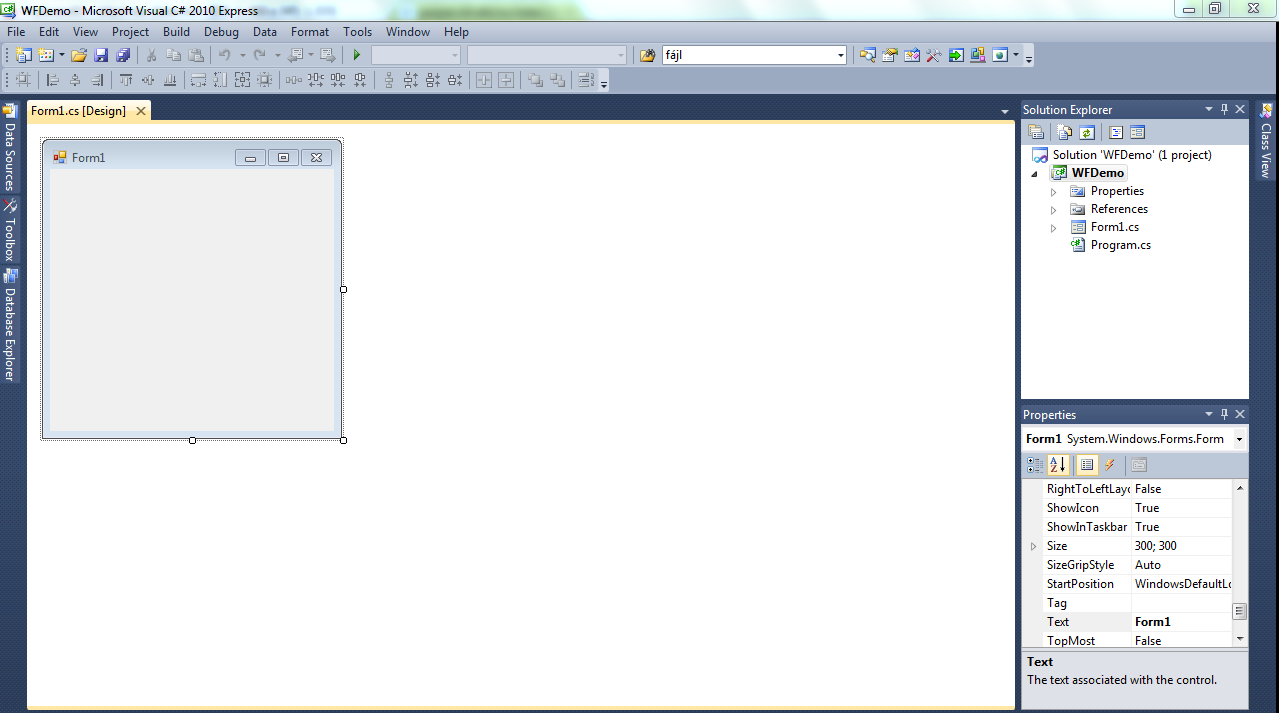The image size is (1279, 713).
Task: Click the Align Tops layout icon
Action: pyautogui.click(x=126, y=80)
